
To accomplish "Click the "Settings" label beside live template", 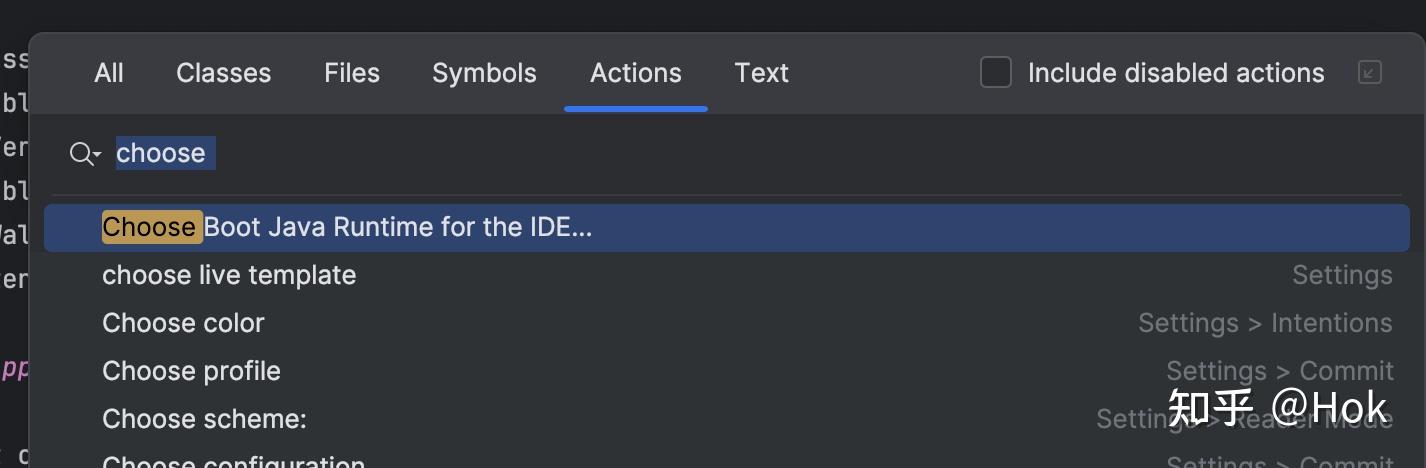I will pos(1341,275).
